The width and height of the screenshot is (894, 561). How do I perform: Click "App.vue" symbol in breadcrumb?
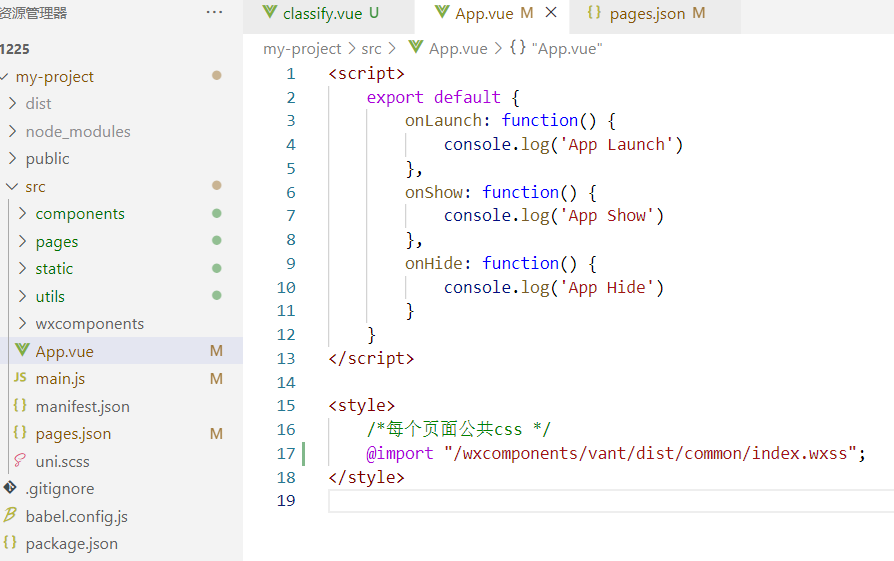point(567,49)
